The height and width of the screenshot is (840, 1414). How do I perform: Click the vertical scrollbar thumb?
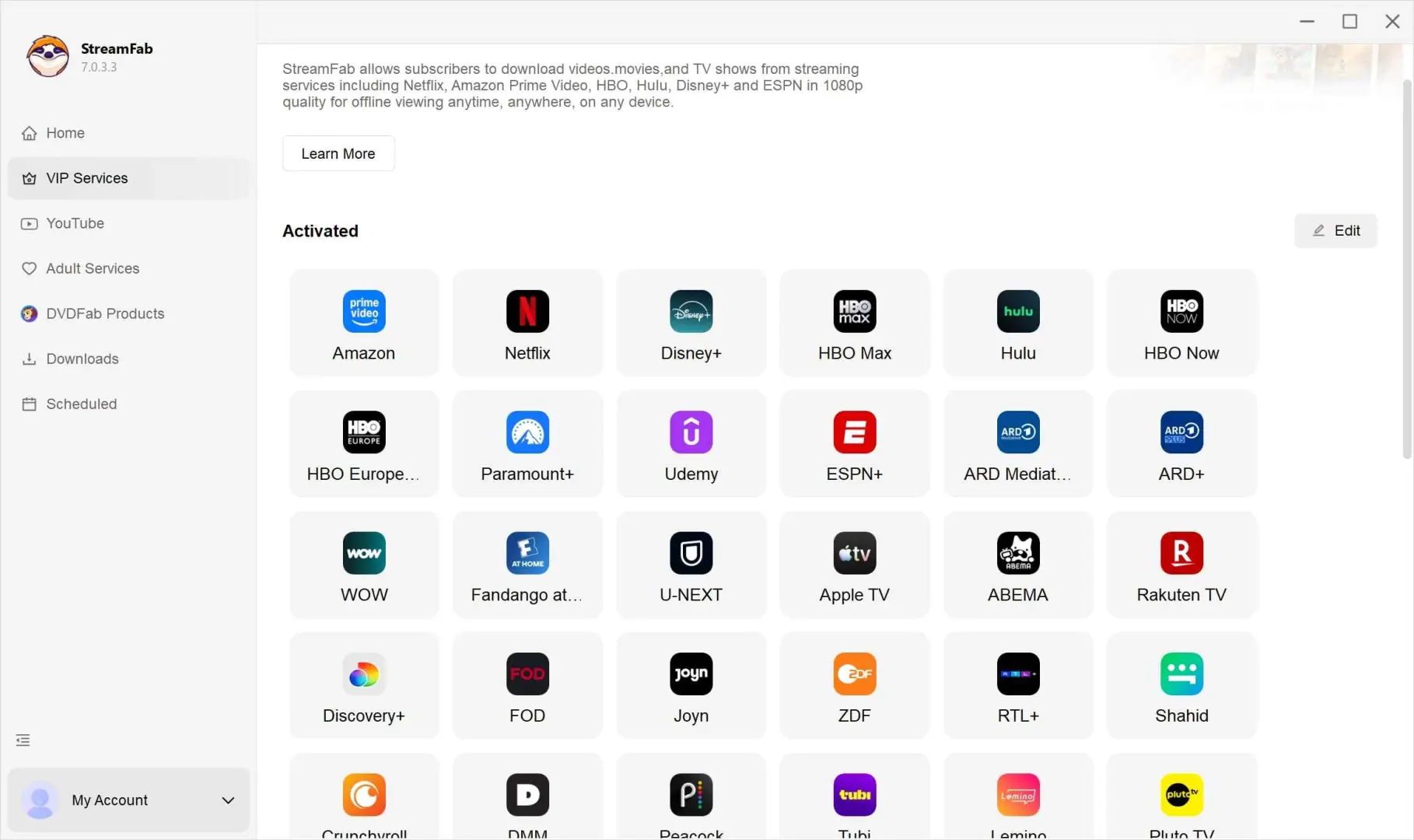[1407, 268]
